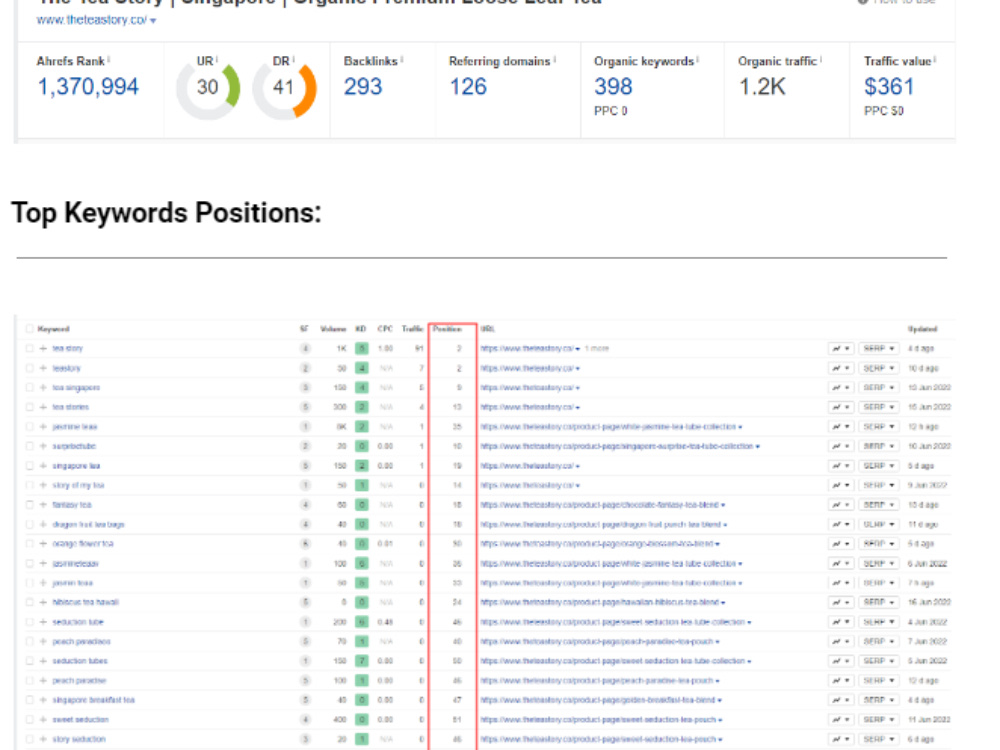The image size is (1000, 750).
Task: Check the 'singapore breakfast tea' row checkbox
Action: 29,700
